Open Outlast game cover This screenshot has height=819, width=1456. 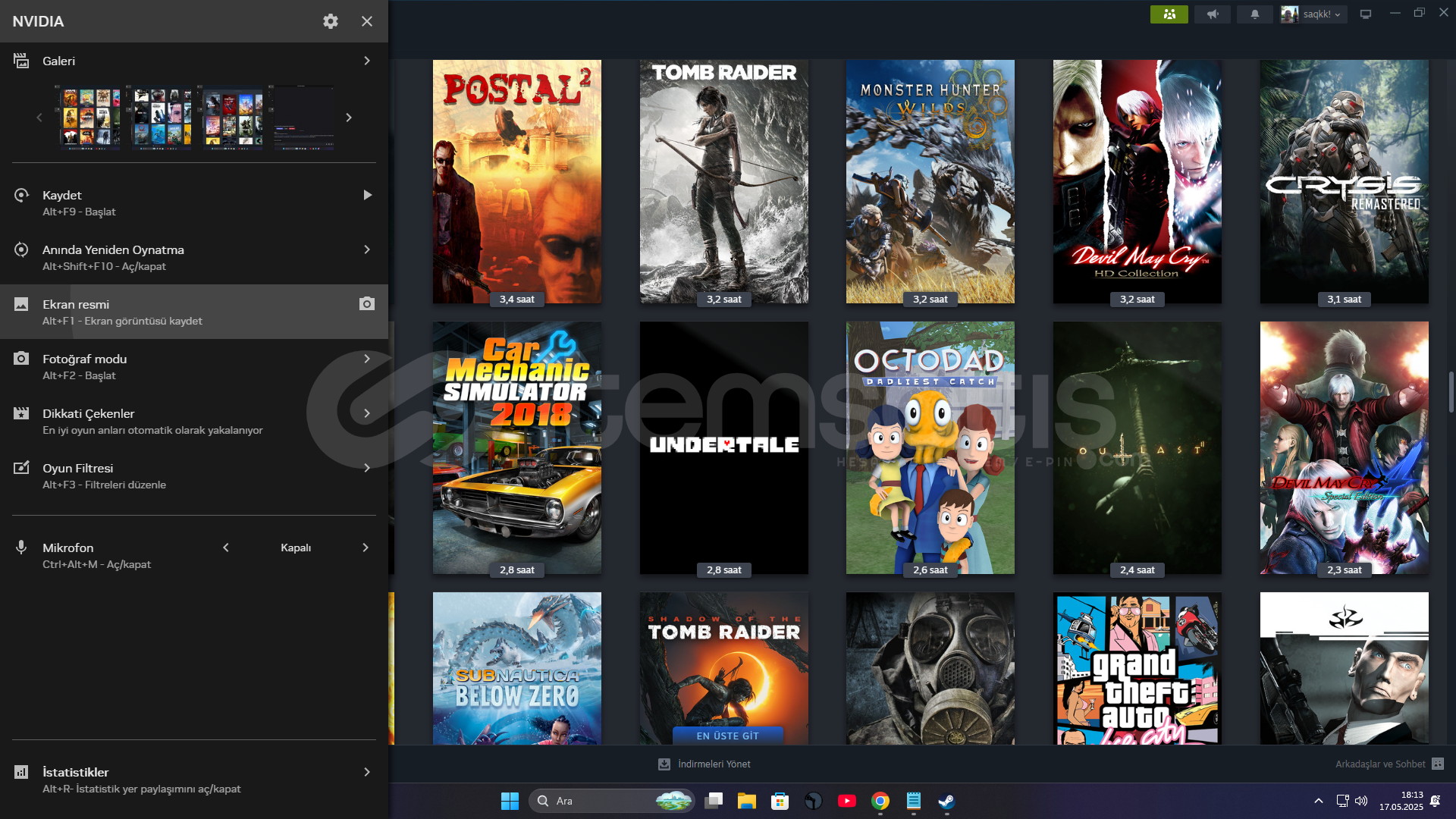[x=1137, y=447]
